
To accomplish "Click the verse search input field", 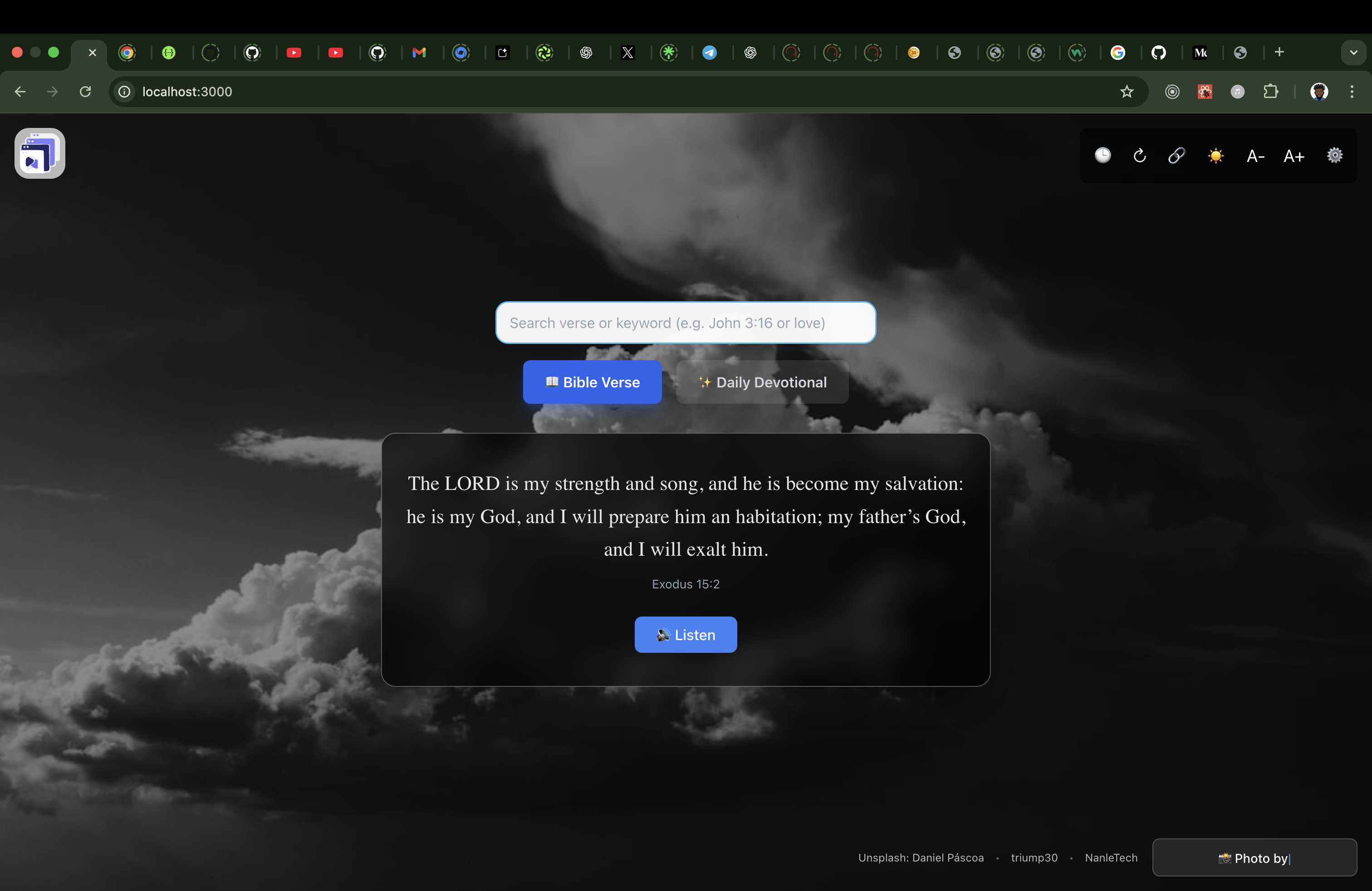I will 686,323.
